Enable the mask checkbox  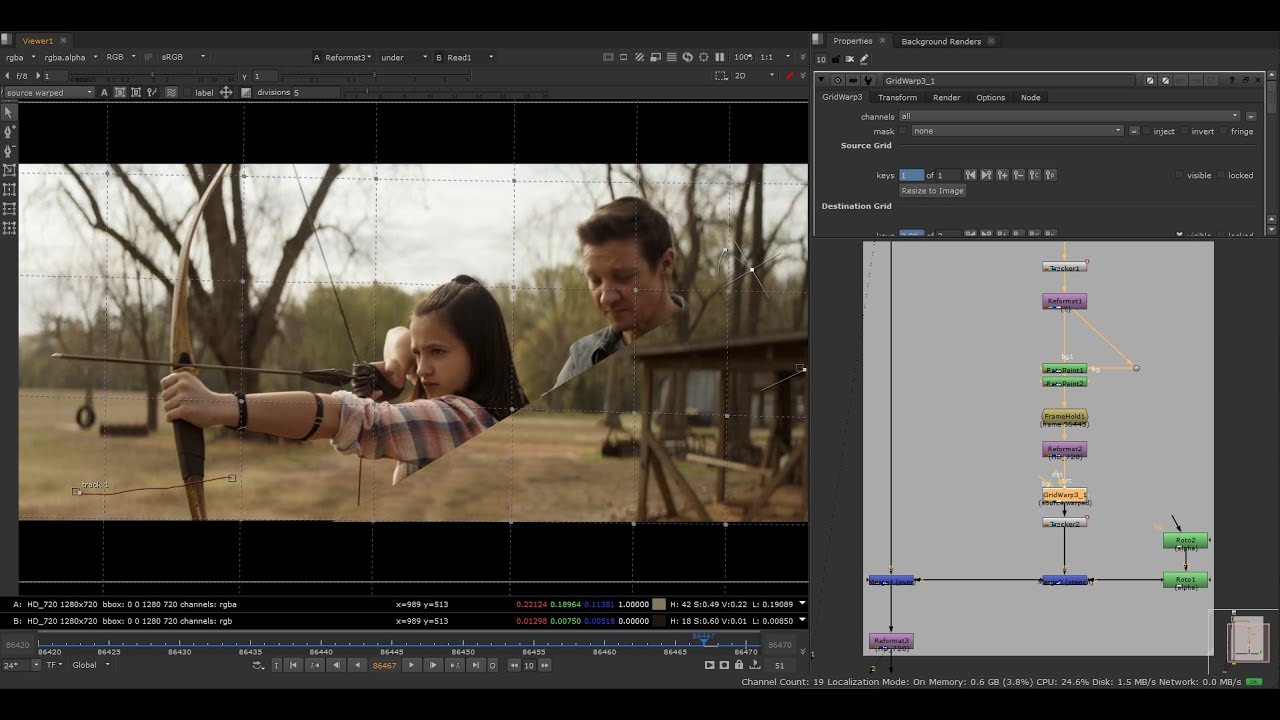(903, 131)
